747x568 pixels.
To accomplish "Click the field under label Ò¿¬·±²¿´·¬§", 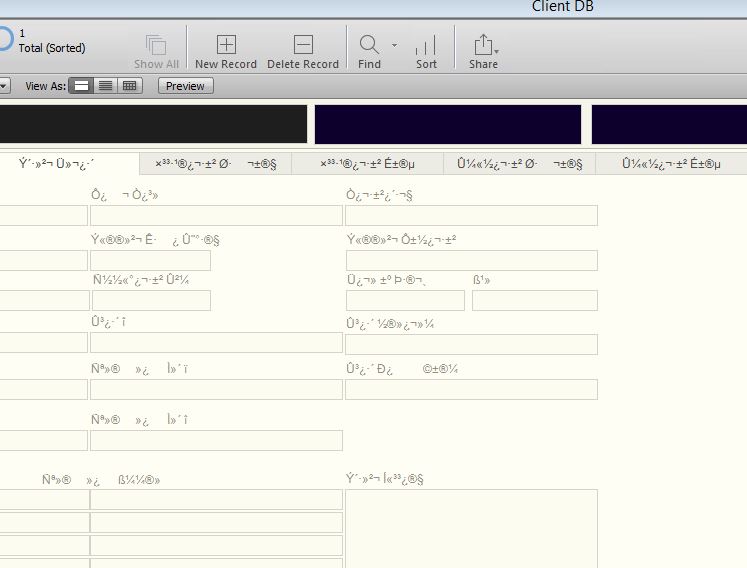I will click(471, 215).
